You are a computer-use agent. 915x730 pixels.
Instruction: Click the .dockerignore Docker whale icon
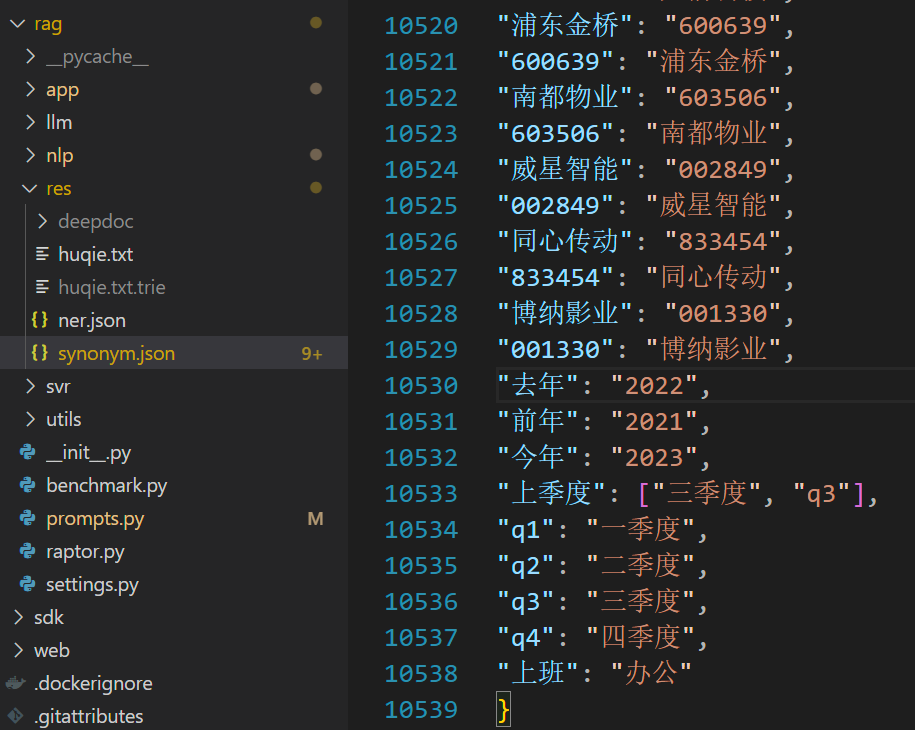16,683
